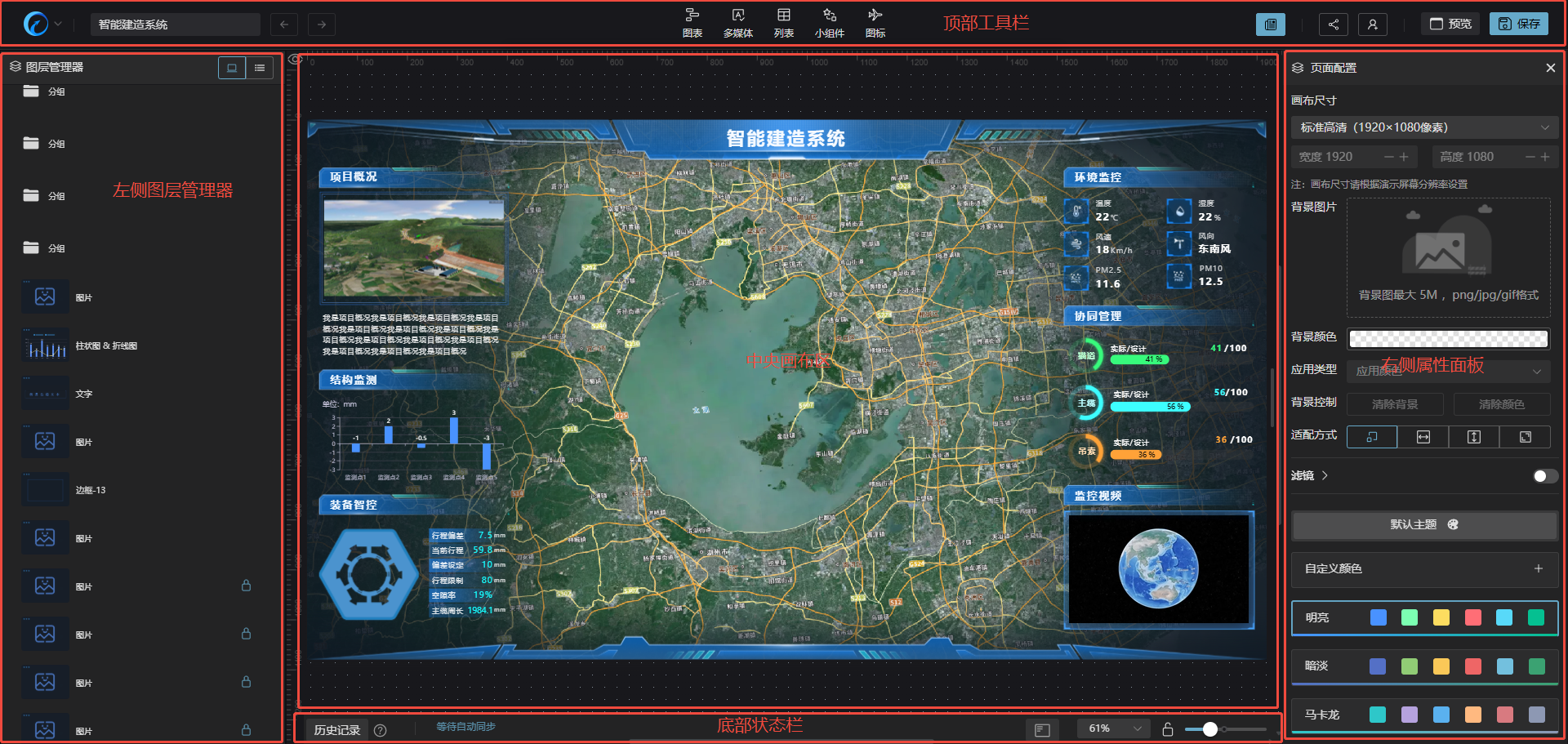
Task: Toggle the zoom lock in status bar
Action: coord(1168,729)
